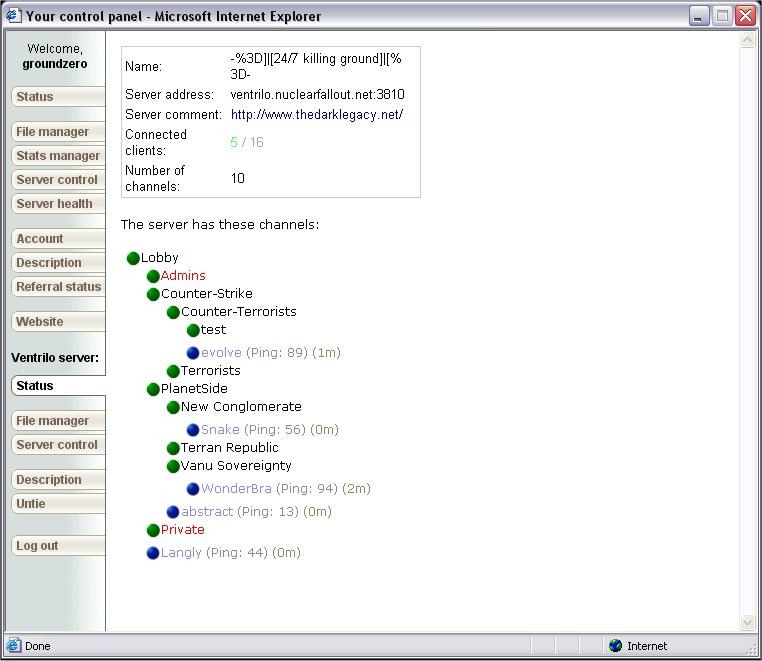The height and width of the screenshot is (661, 762).
Task: Click the scrollbar down arrow
Action: pyautogui.click(x=747, y=622)
